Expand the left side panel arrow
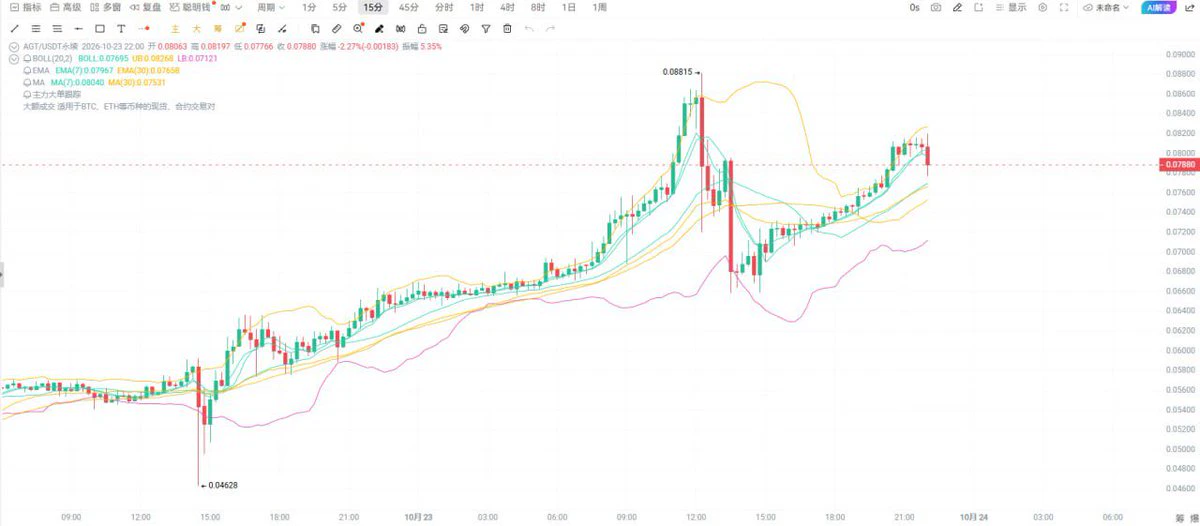The height and width of the screenshot is (526, 1200). pyautogui.click(x=2, y=273)
